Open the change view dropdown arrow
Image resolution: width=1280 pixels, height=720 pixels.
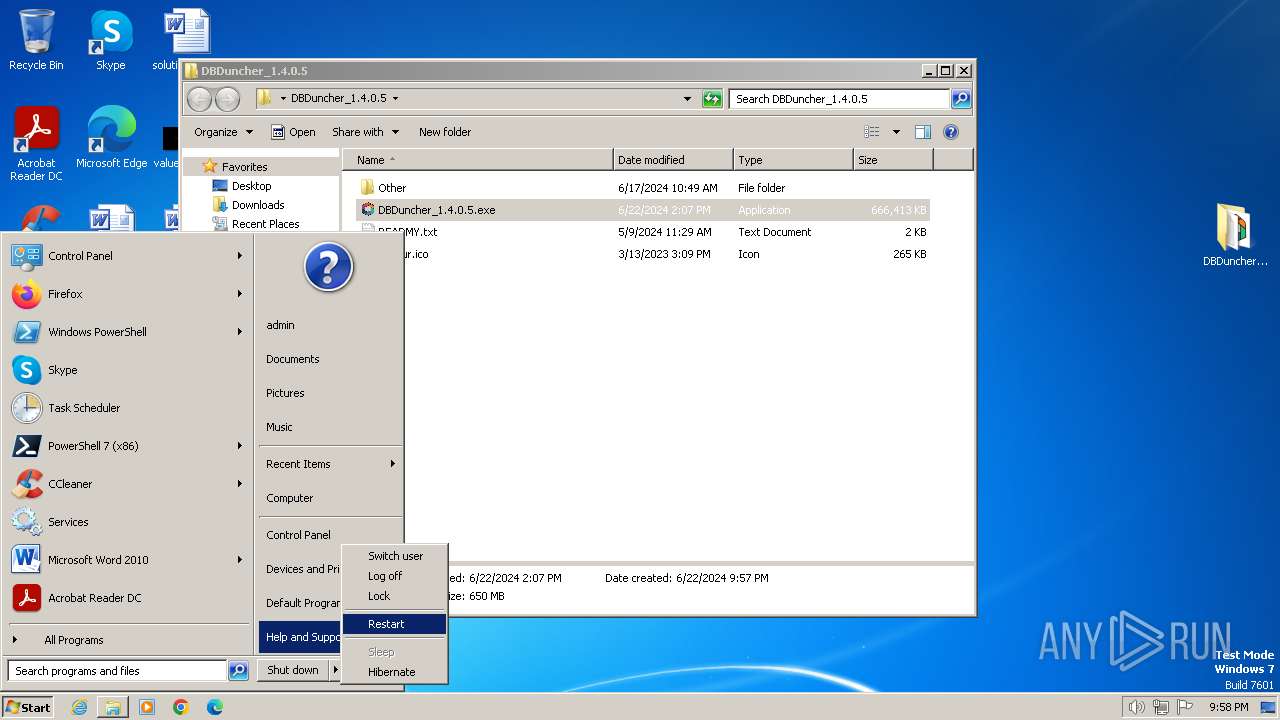coord(896,132)
